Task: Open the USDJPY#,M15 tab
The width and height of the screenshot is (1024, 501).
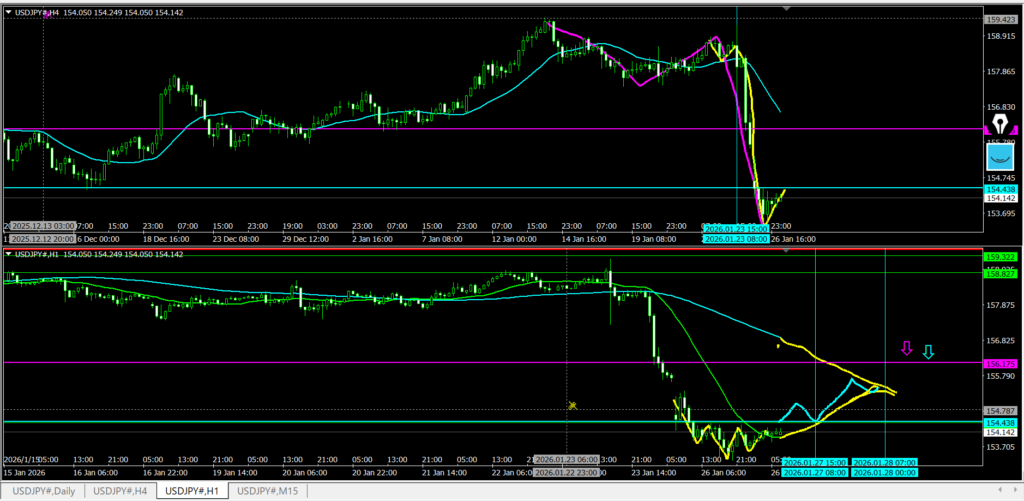Action: coord(269,491)
